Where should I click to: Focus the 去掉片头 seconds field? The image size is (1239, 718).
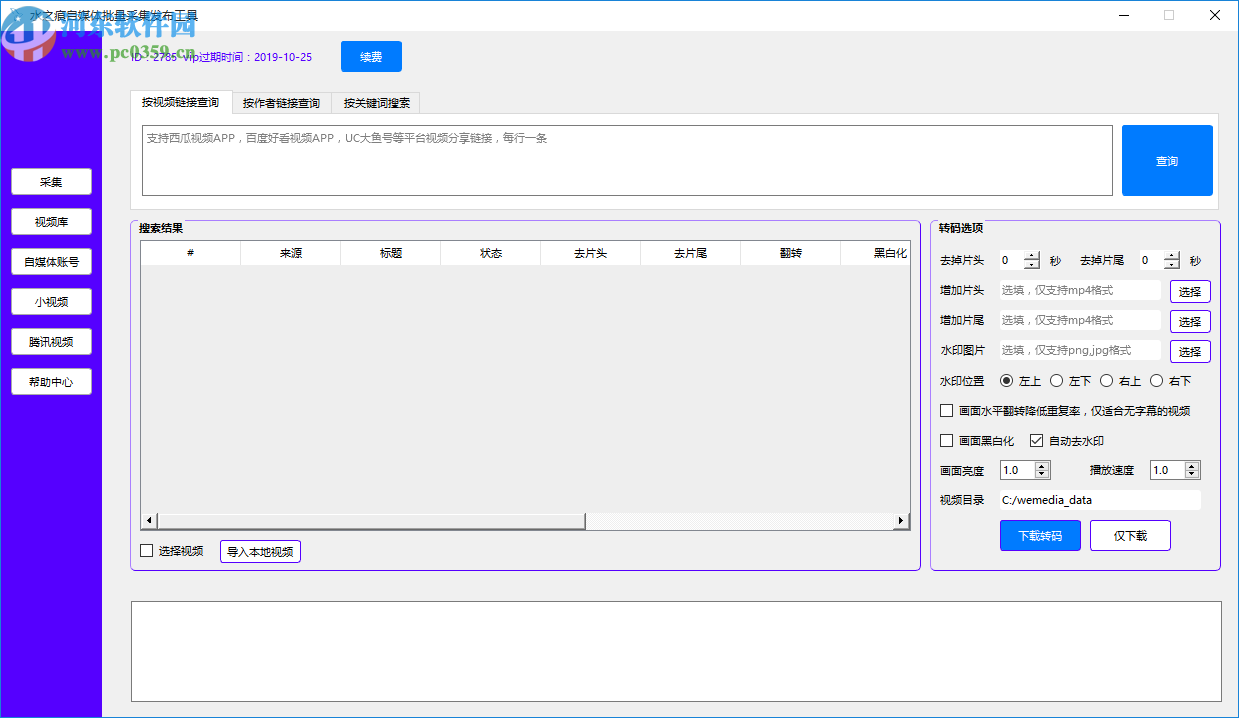[1011, 260]
